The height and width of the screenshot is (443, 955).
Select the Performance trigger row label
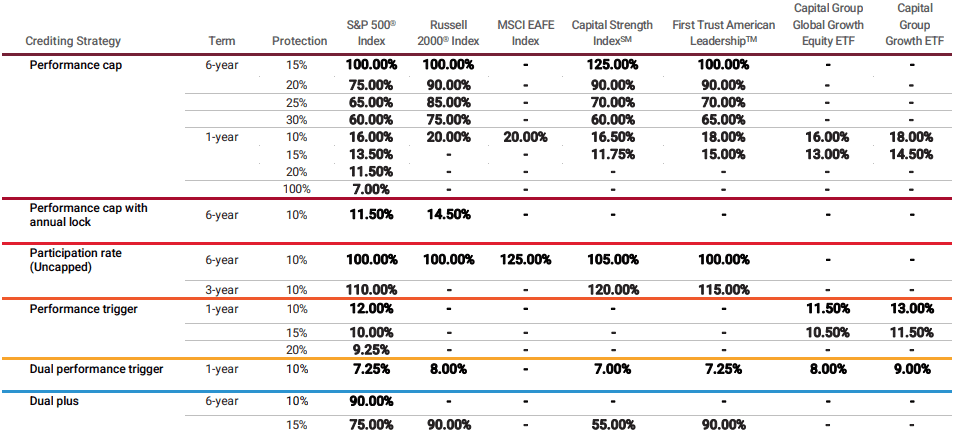(83, 309)
